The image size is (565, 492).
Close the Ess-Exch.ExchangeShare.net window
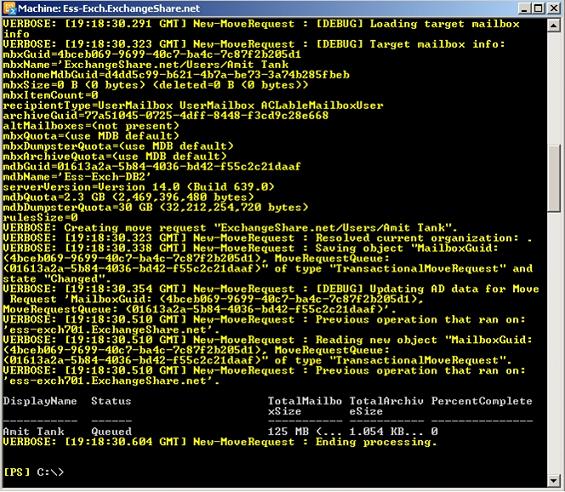[x=553, y=8]
